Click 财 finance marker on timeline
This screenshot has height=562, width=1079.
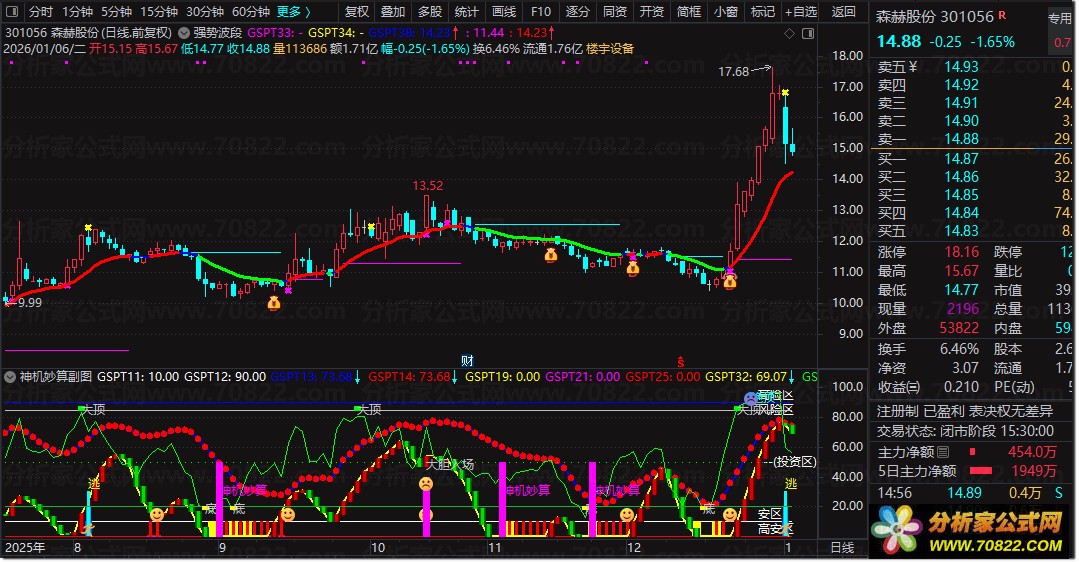[x=467, y=361]
